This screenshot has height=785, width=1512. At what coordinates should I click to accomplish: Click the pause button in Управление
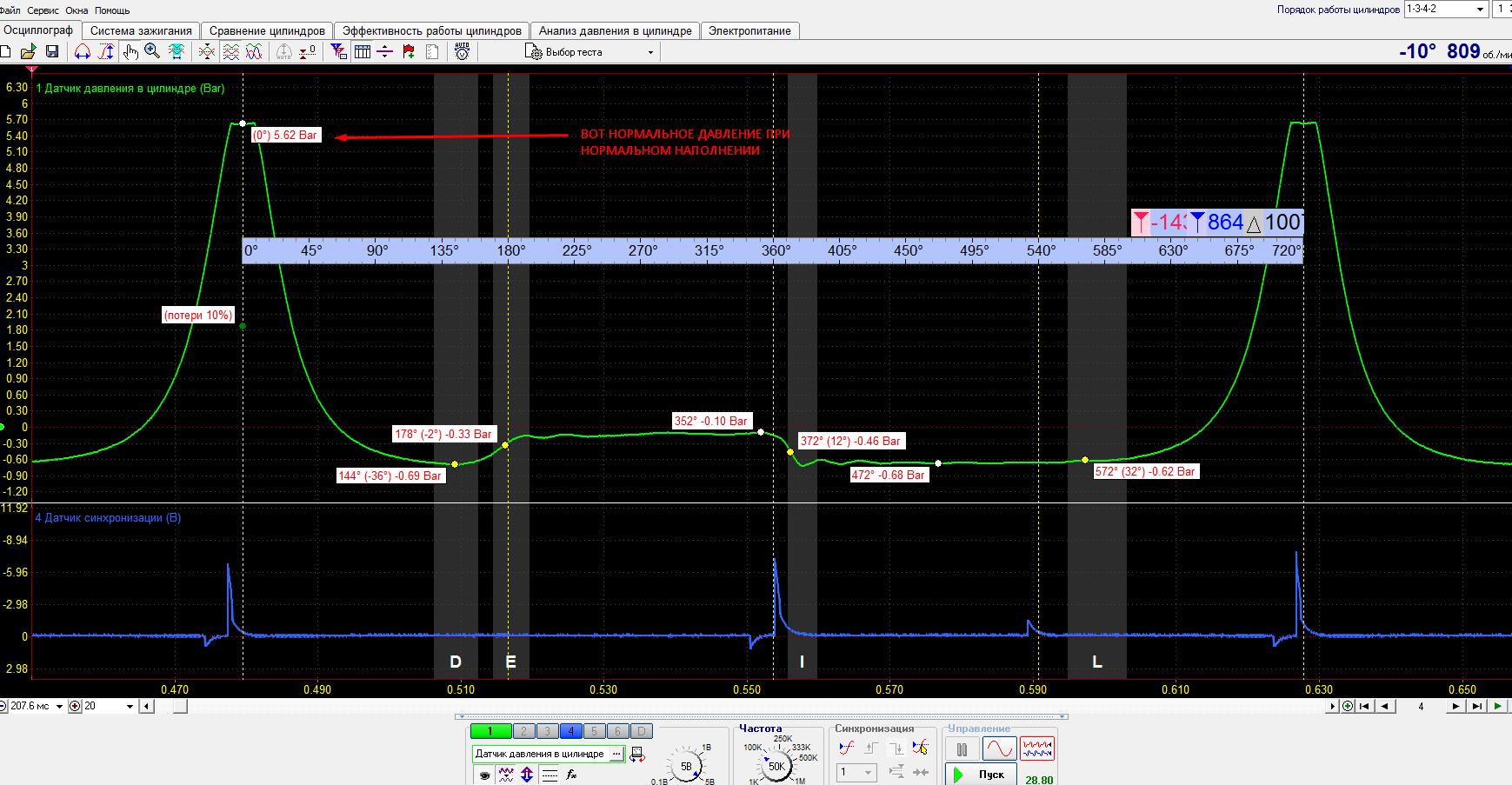pos(962,748)
